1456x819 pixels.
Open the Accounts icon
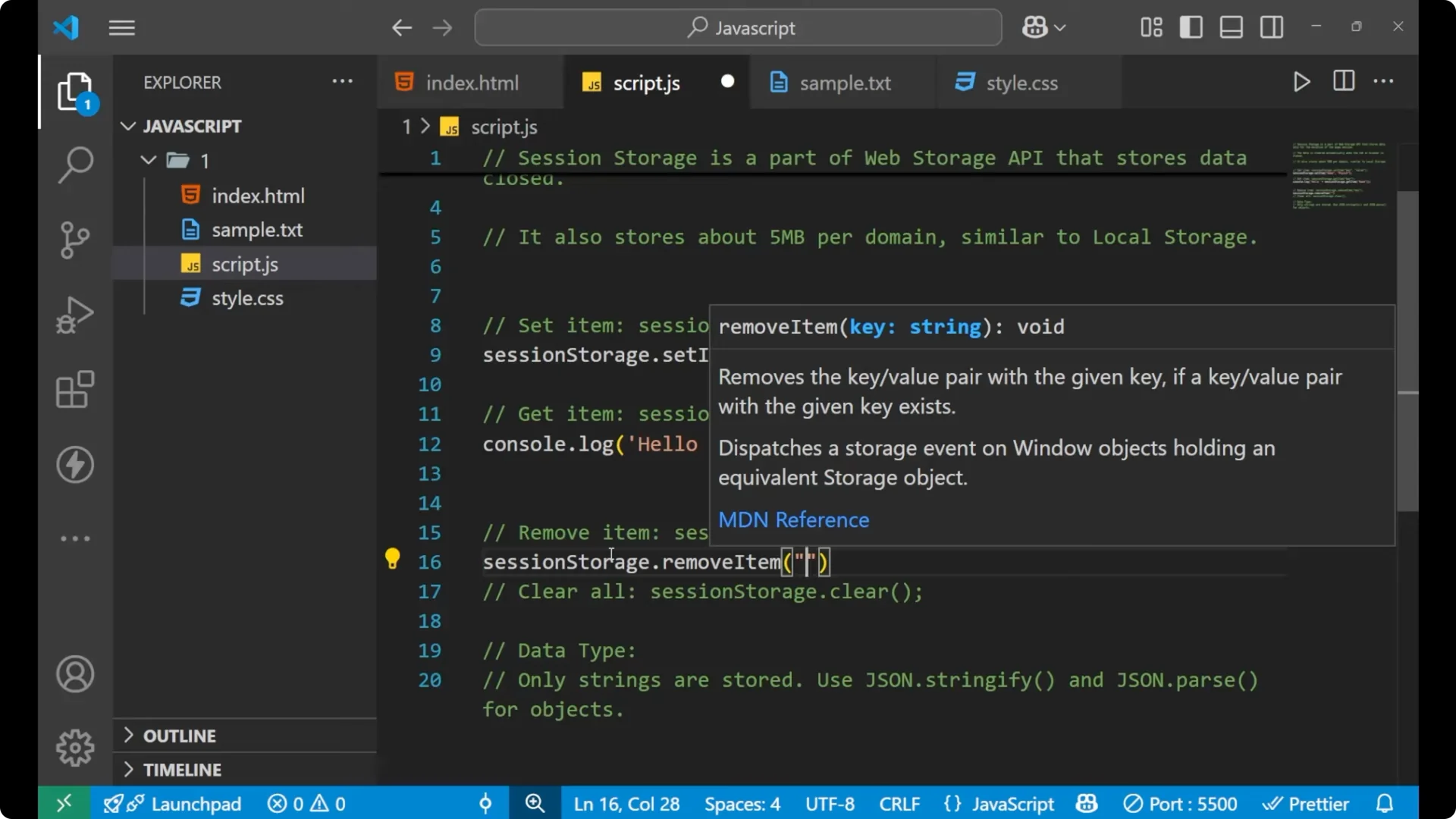click(74, 674)
